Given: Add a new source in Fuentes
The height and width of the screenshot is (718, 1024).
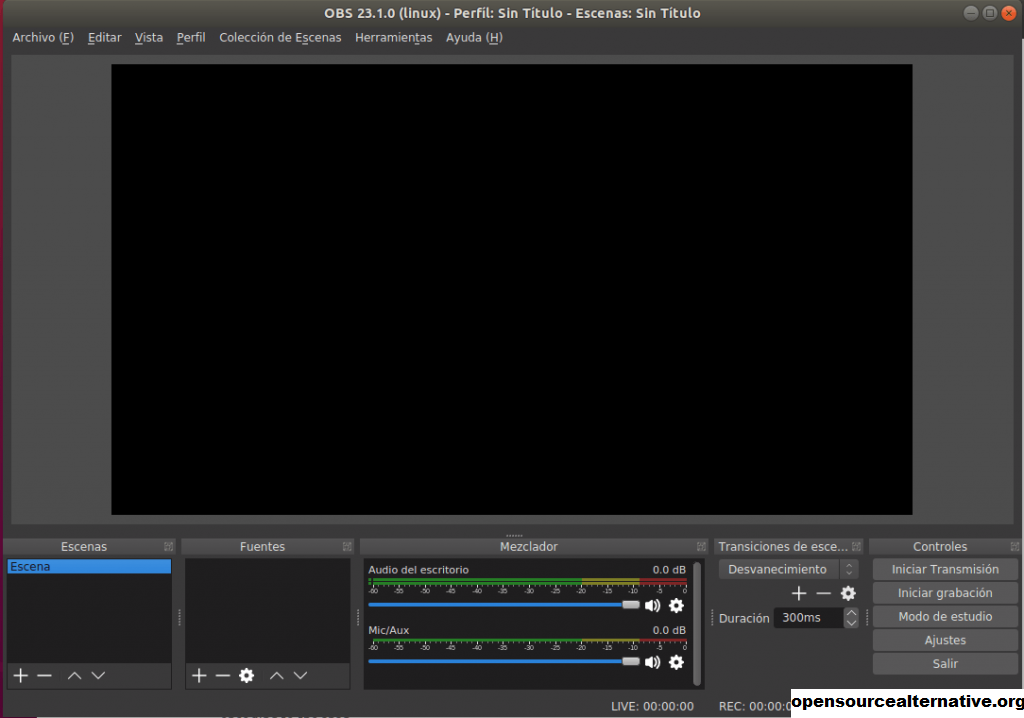Looking at the screenshot, I should click(199, 676).
